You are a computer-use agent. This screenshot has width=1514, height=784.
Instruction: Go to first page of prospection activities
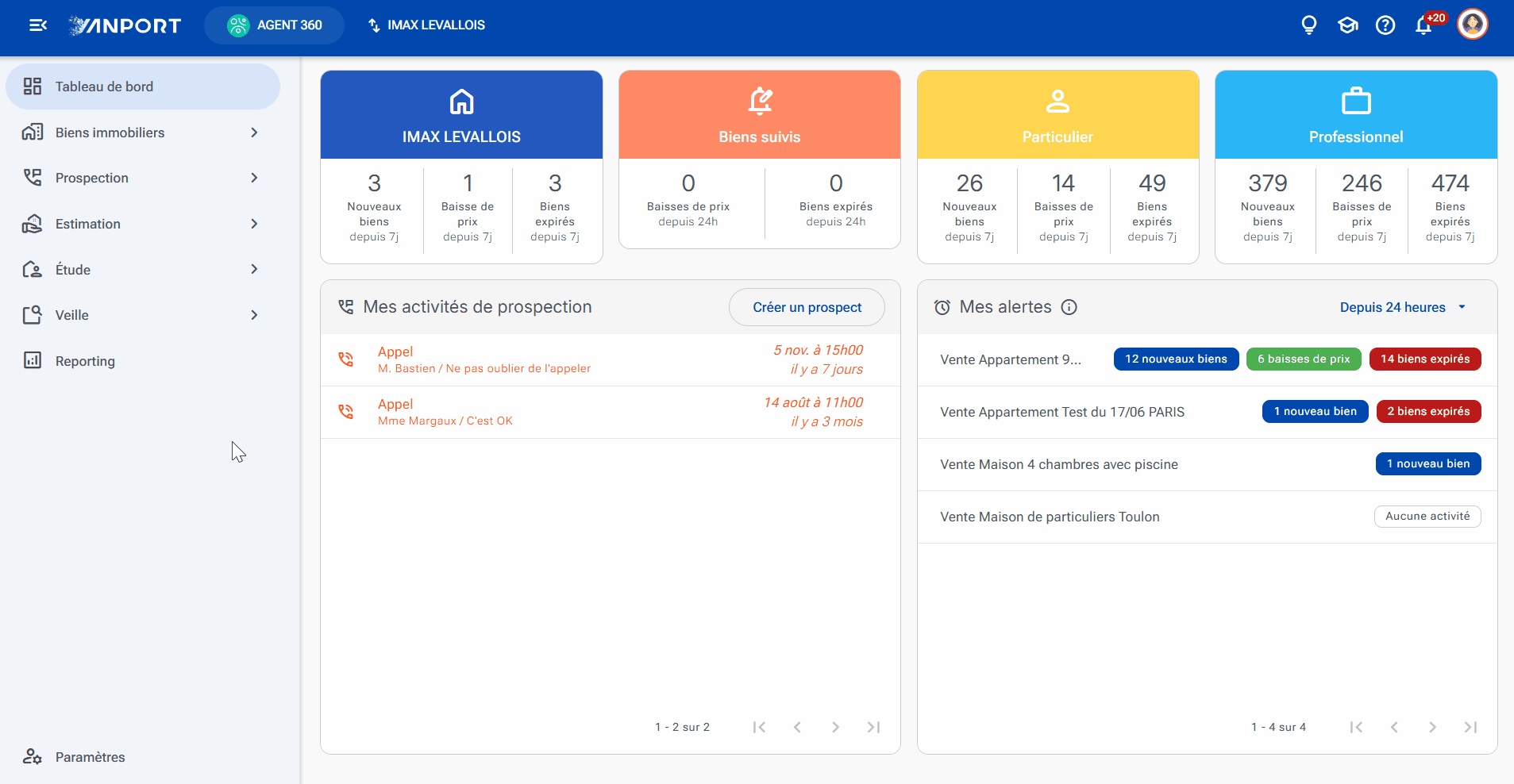tap(759, 727)
